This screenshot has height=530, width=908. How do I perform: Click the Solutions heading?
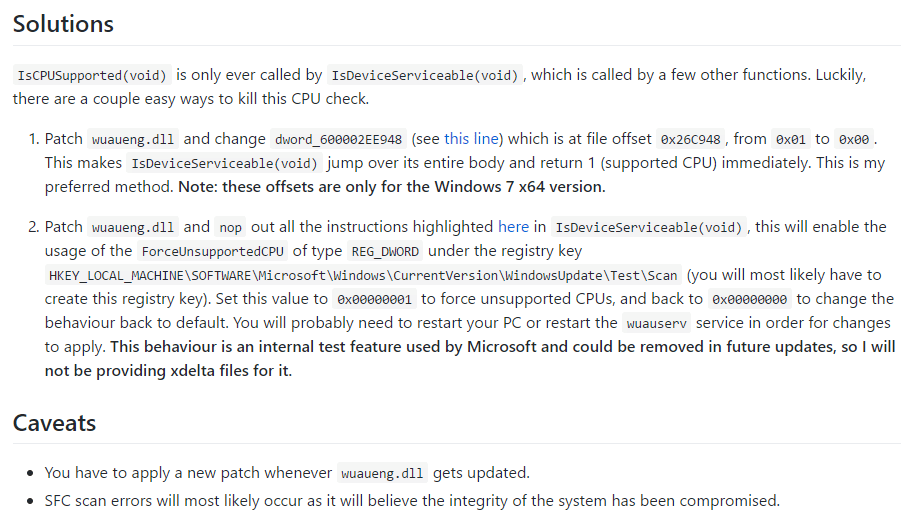pyautogui.click(x=63, y=24)
